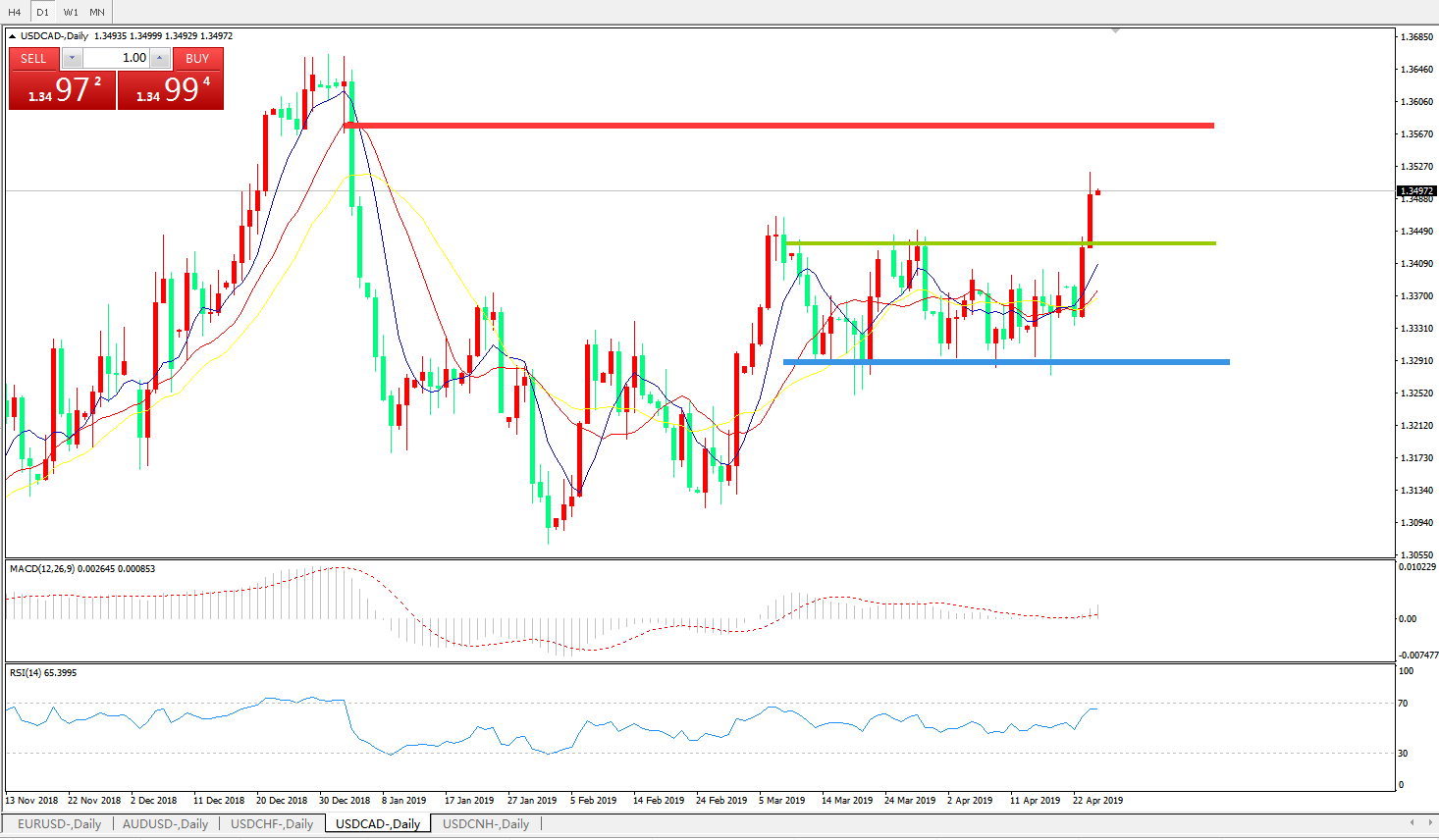
Task: Switch to H4 timeframe
Action: [15, 12]
